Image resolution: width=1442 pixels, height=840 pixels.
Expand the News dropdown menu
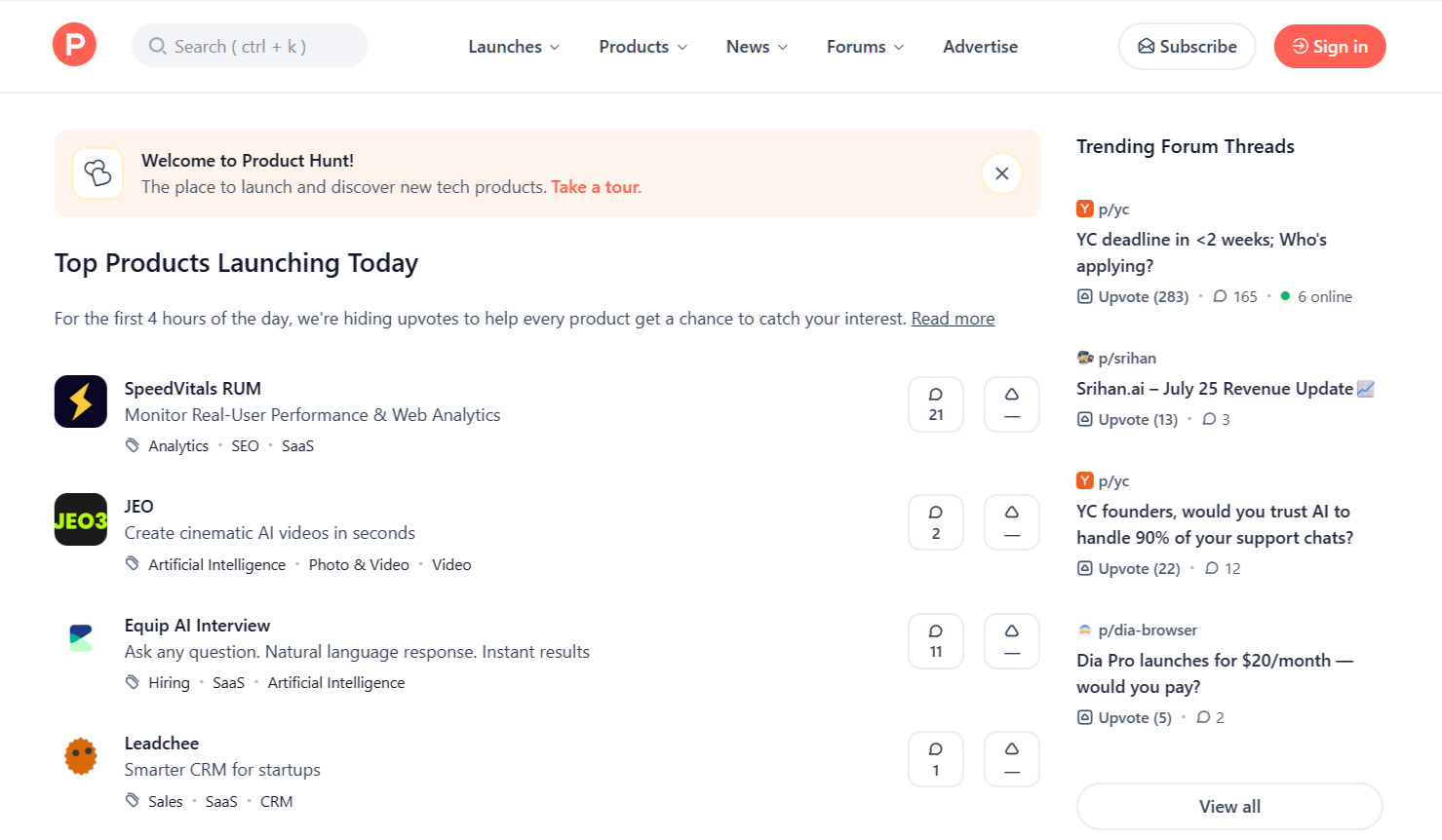757,47
